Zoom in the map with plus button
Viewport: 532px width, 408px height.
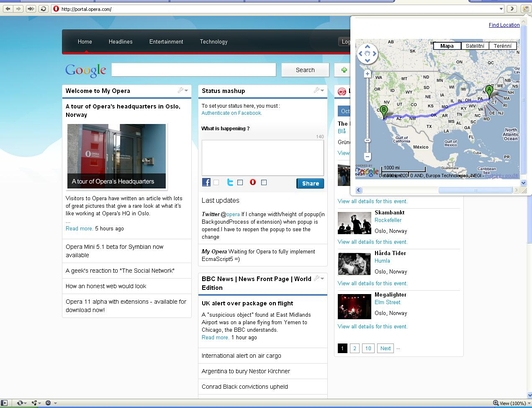[367, 74]
